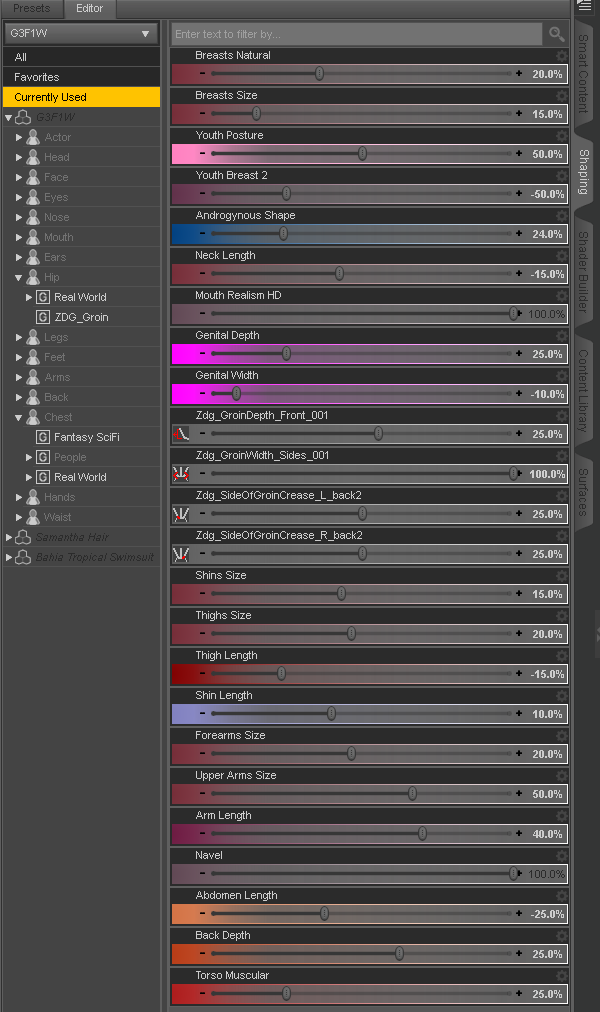Open settings gear for Youth Posture

click(x=562, y=136)
